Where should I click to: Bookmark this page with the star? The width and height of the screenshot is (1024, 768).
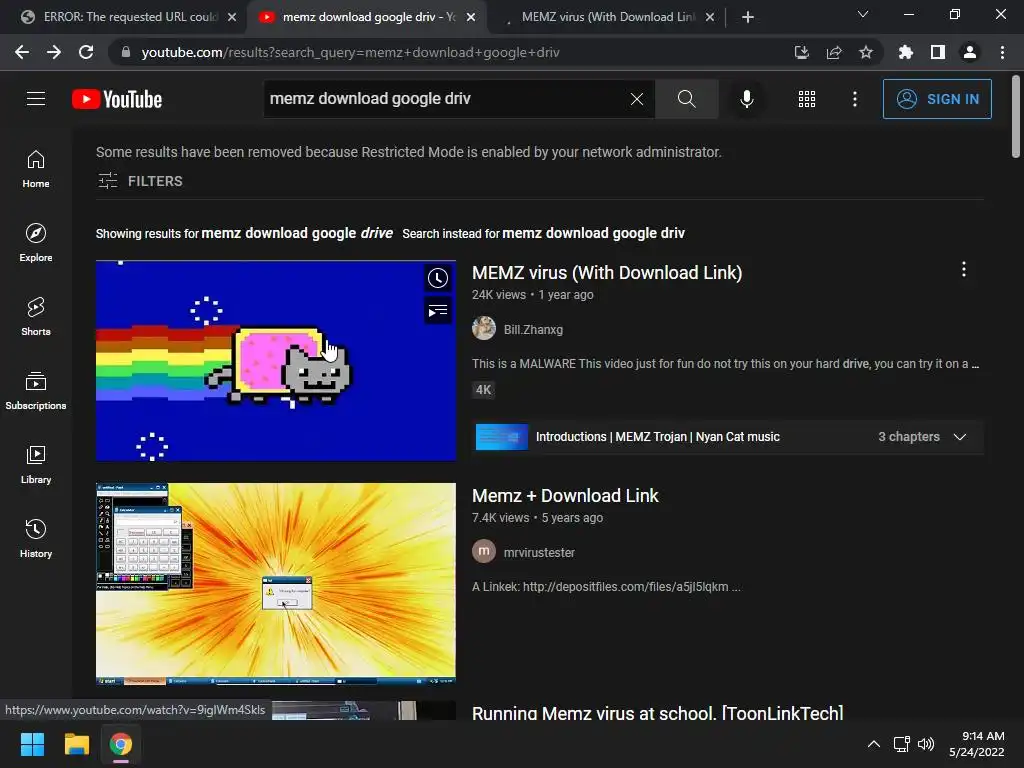coord(866,52)
